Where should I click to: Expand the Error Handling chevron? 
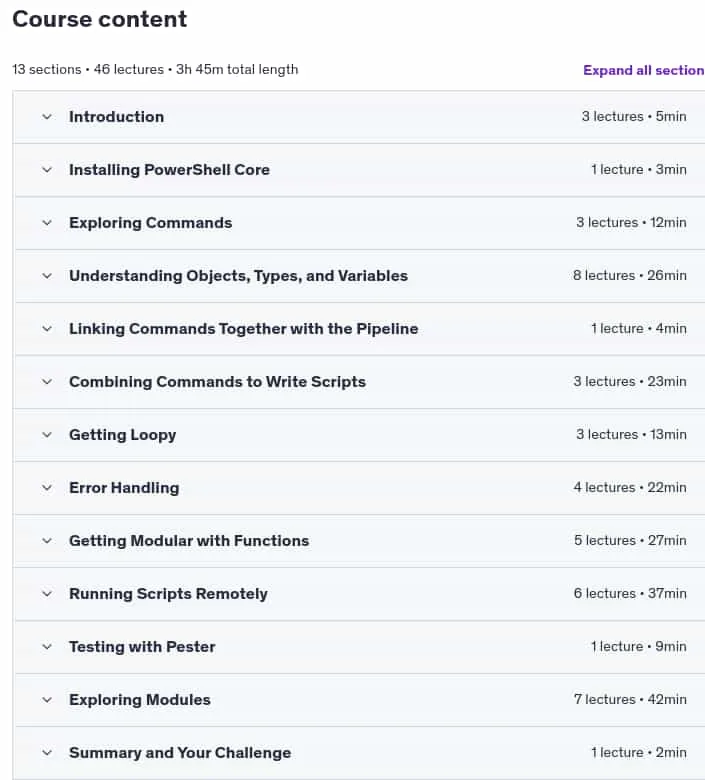click(x=47, y=488)
